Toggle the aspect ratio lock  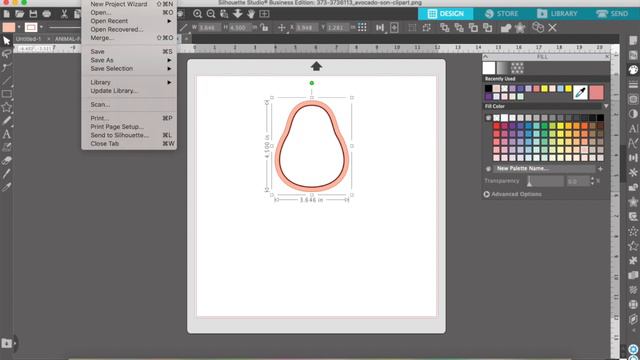coord(264,28)
